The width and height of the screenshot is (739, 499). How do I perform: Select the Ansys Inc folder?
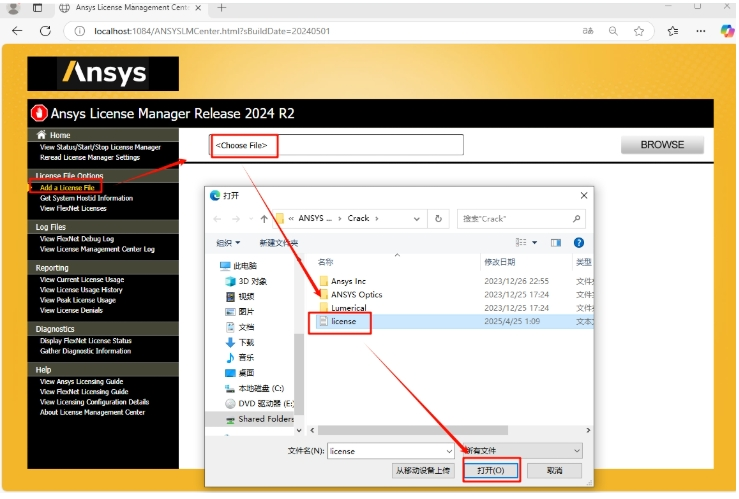point(343,281)
